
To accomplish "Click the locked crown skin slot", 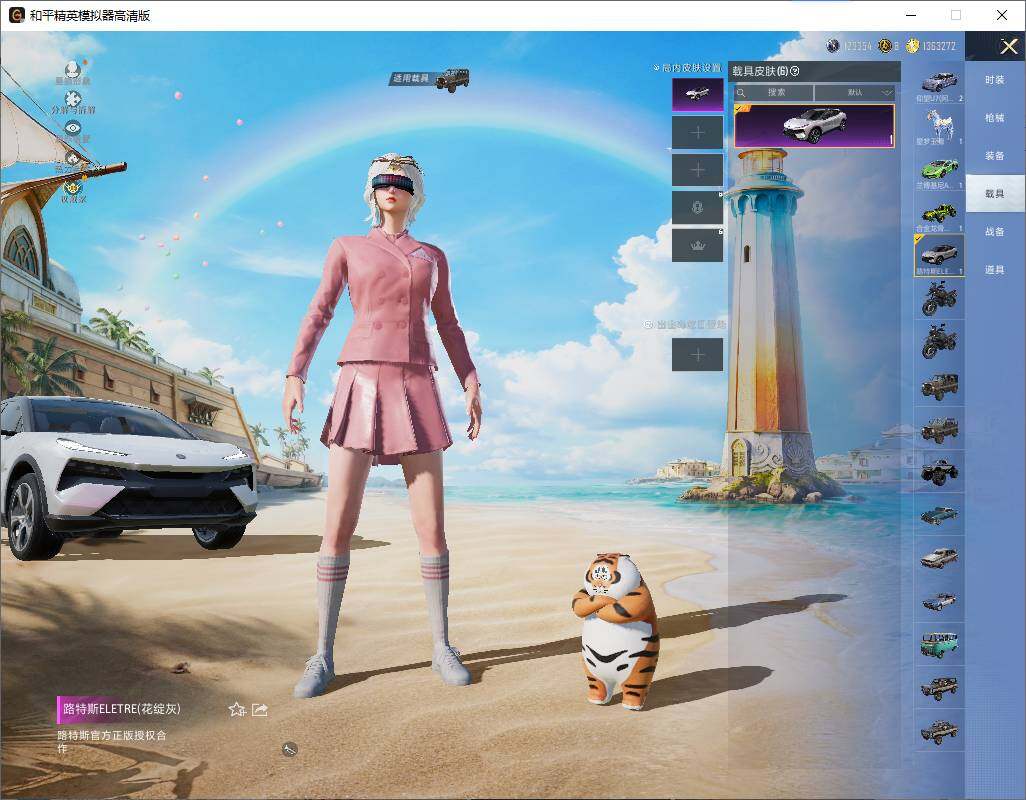I will (x=698, y=245).
